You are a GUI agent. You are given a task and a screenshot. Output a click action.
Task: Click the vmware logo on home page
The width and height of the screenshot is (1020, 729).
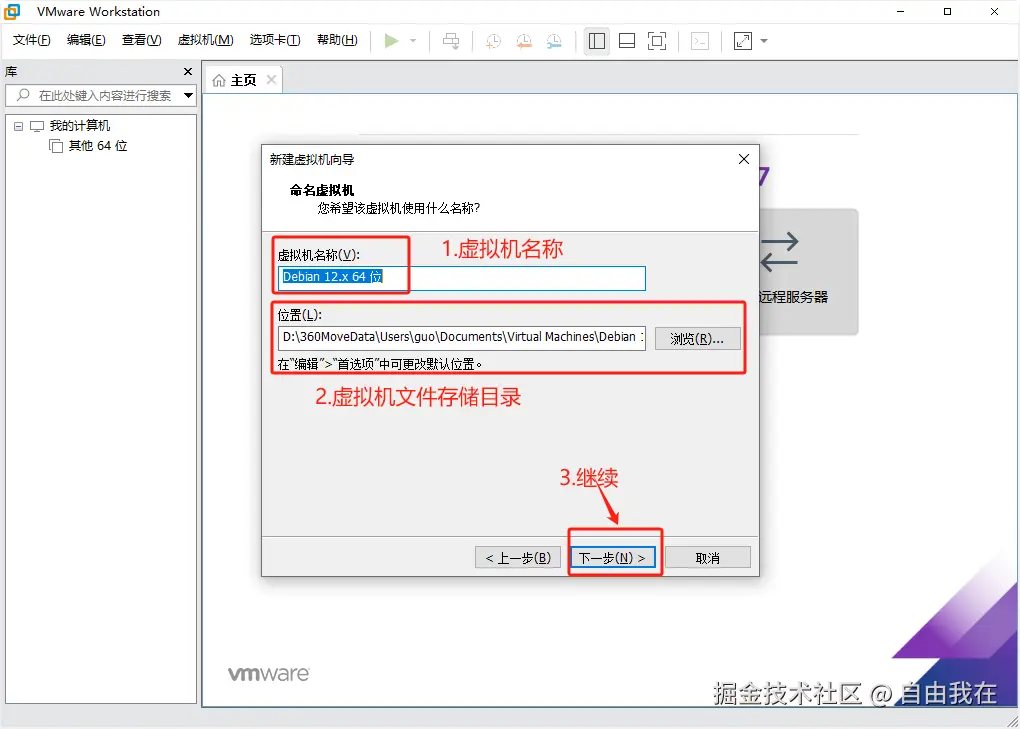coord(269,674)
